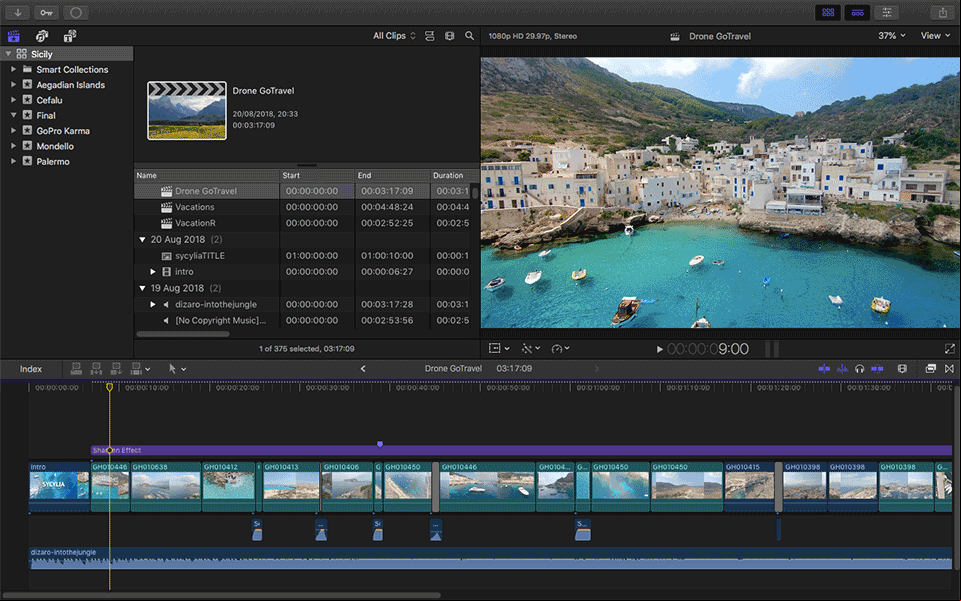Sort by the Name column header
Viewport: 961px width, 601px height.
click(207, 175)
